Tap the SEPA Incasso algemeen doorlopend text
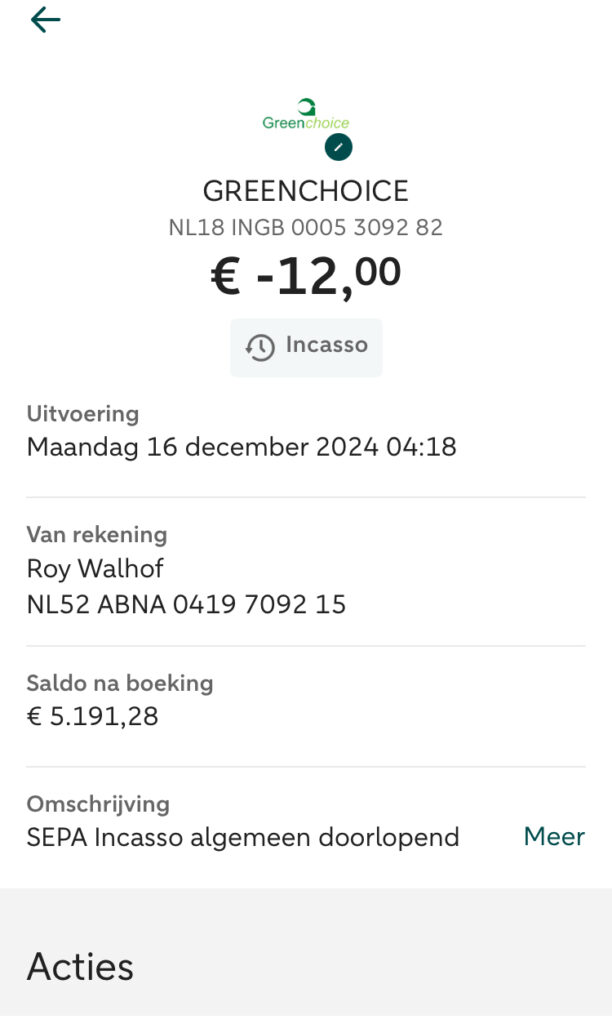This screenshot has width=612, height=1024. pyautogui.click(x=243, y=838)
